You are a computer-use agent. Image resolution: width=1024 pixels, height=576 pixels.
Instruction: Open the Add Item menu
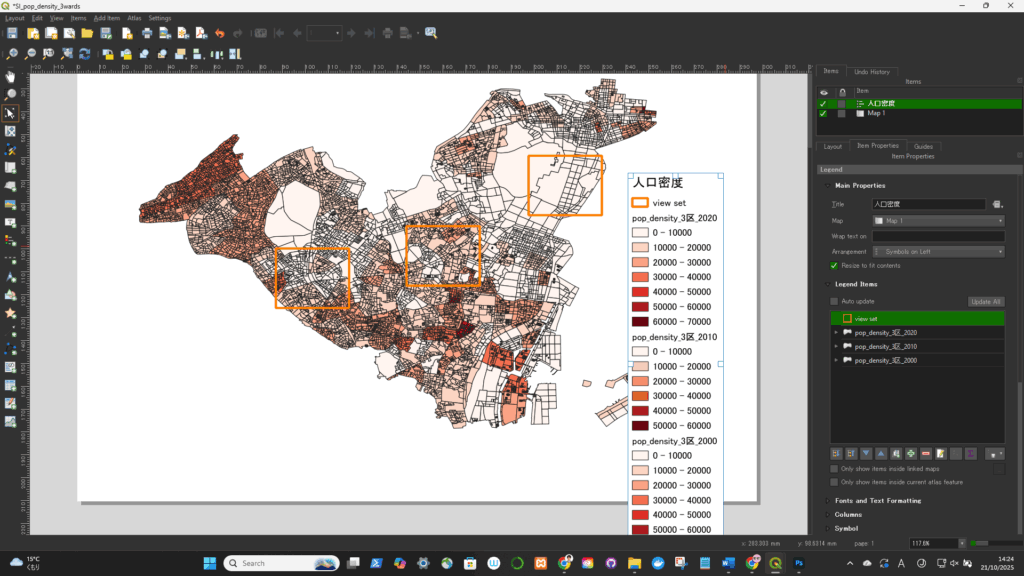tap(107, 18)
